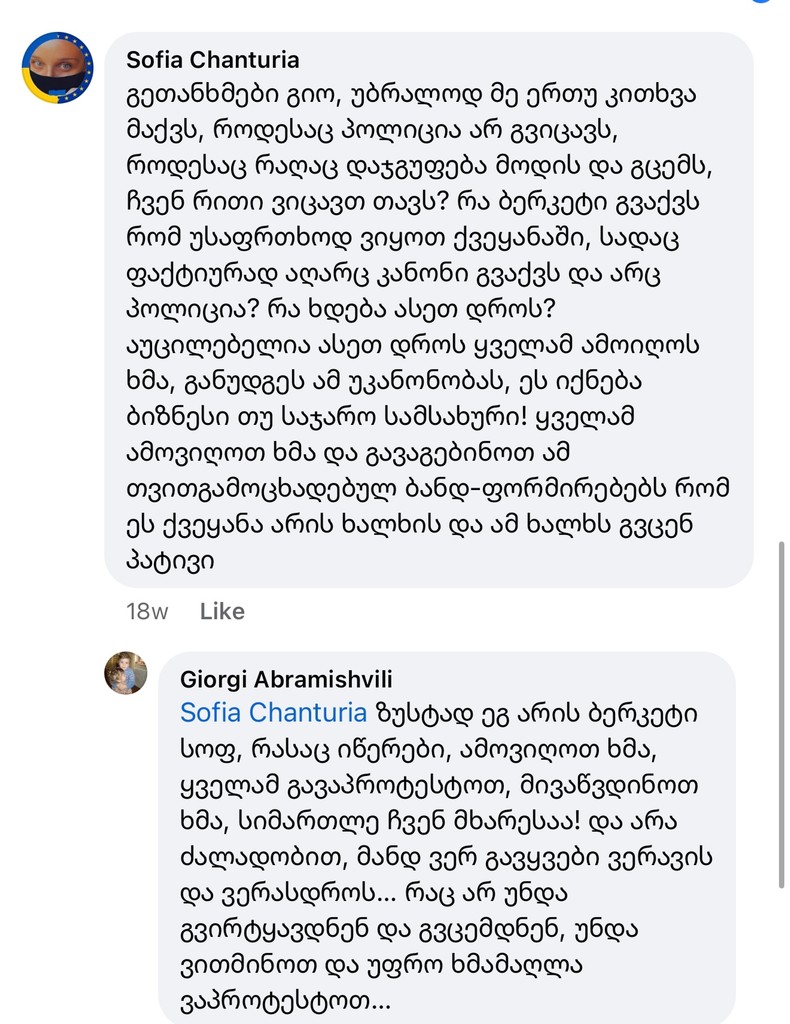Click the first line of Sofia's comment text
Viewport: 790px width, 1024px height.
[410, 95]
